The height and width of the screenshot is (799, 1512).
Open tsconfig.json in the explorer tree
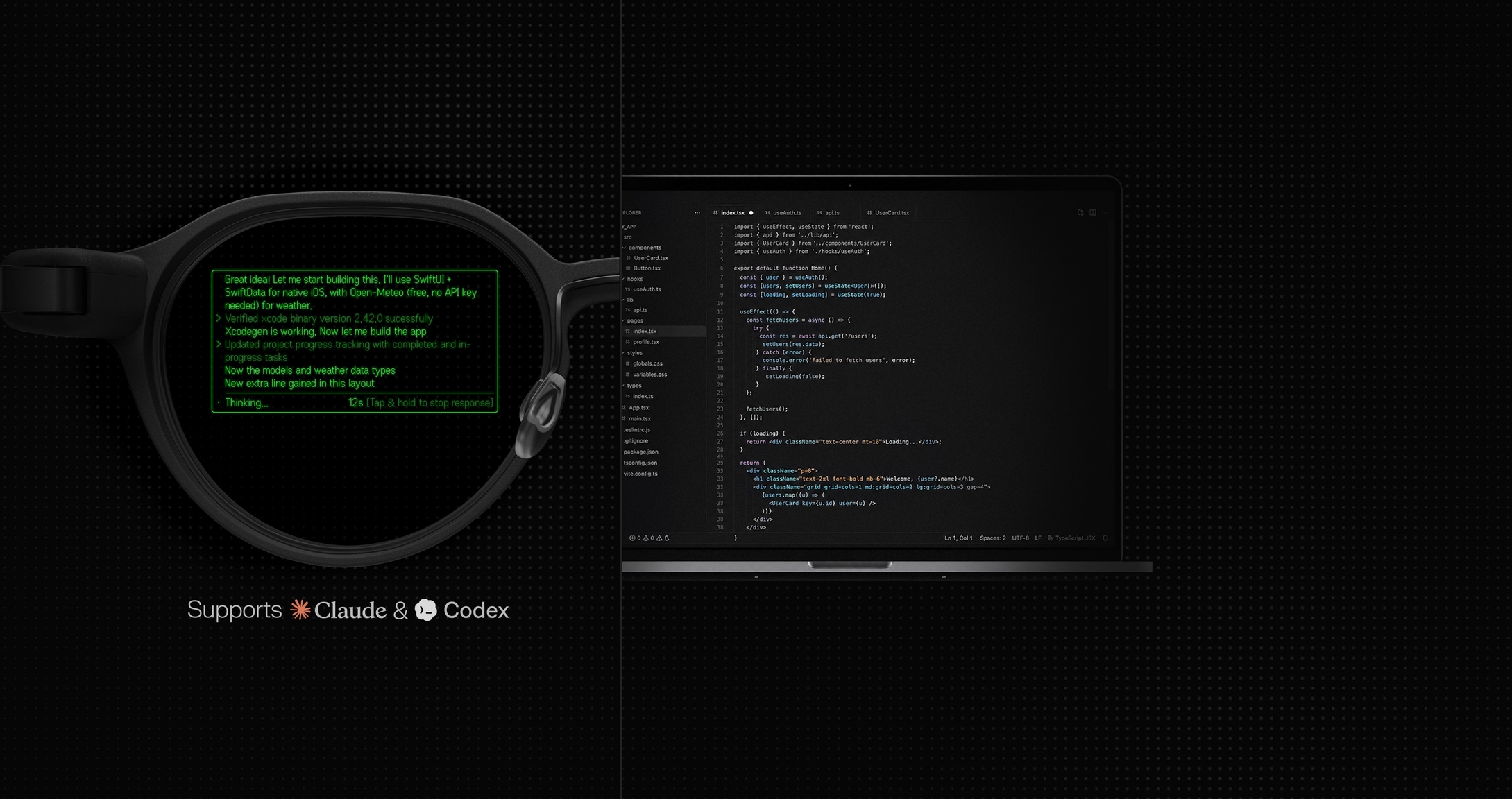[640, 463]
